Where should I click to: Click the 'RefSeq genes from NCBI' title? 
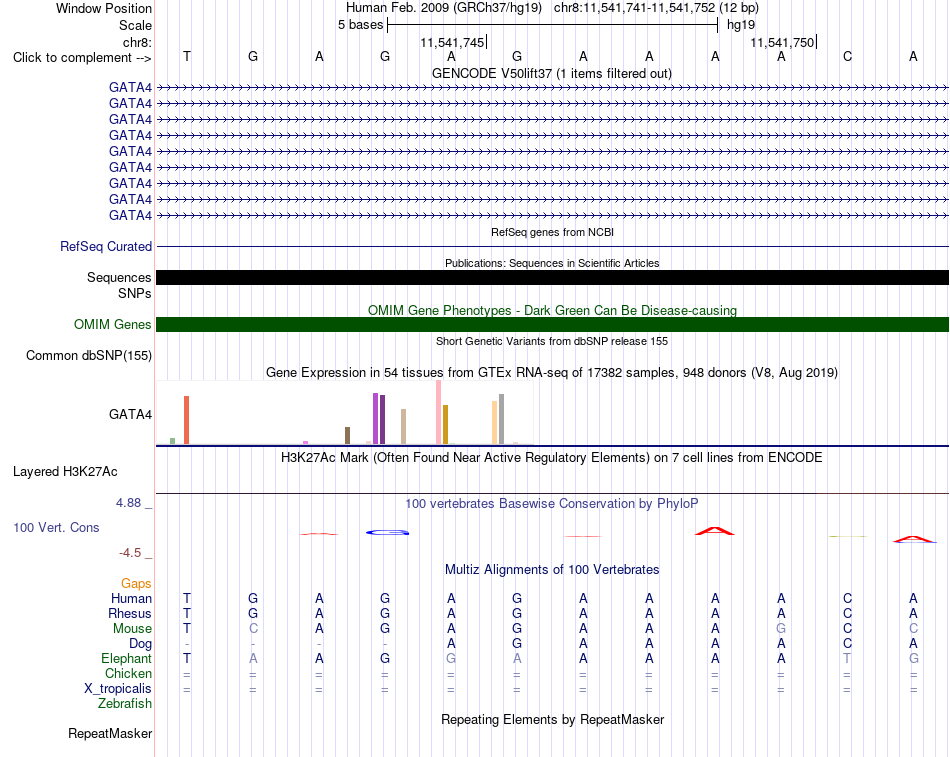(x=553, y=232)
